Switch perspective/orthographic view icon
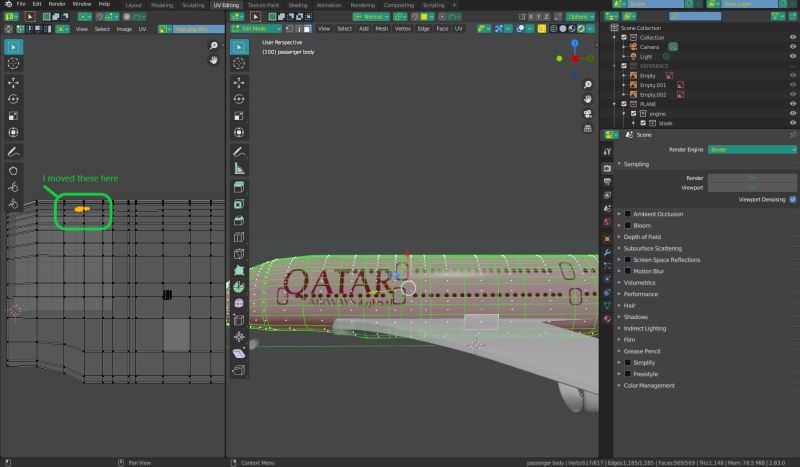The width and height of the screenshot is (800, 467). (x=588, y=129)
